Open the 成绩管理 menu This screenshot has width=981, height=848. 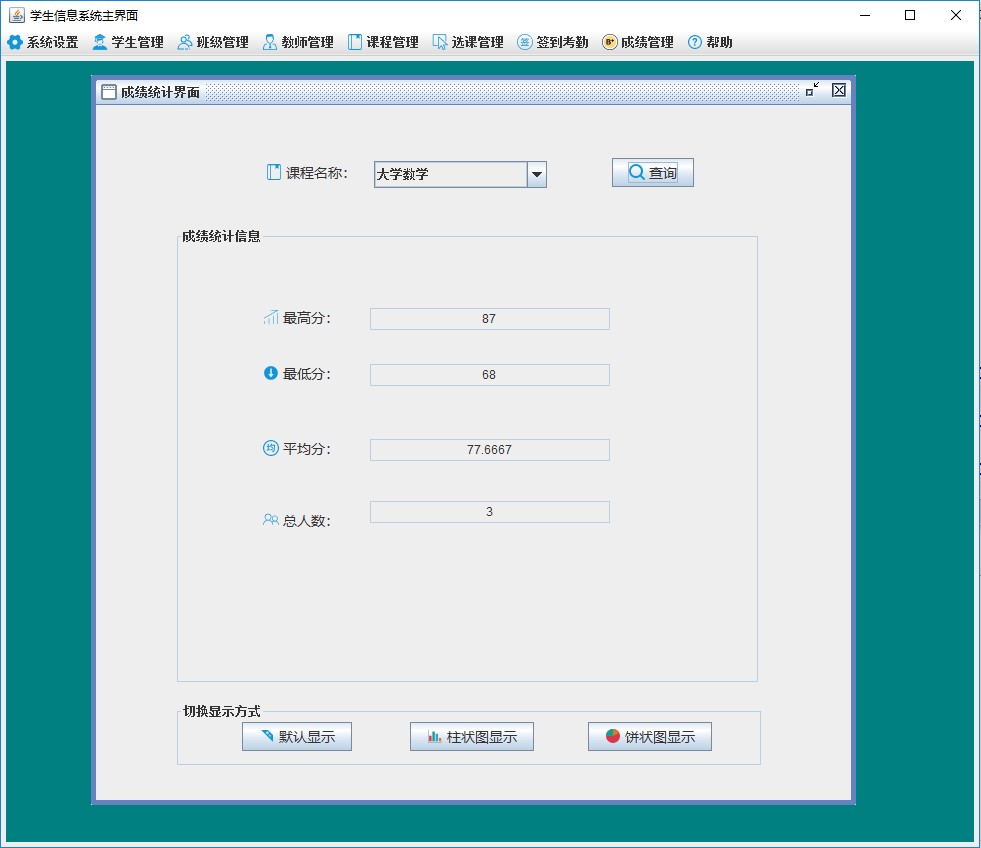tap(638, 42)
